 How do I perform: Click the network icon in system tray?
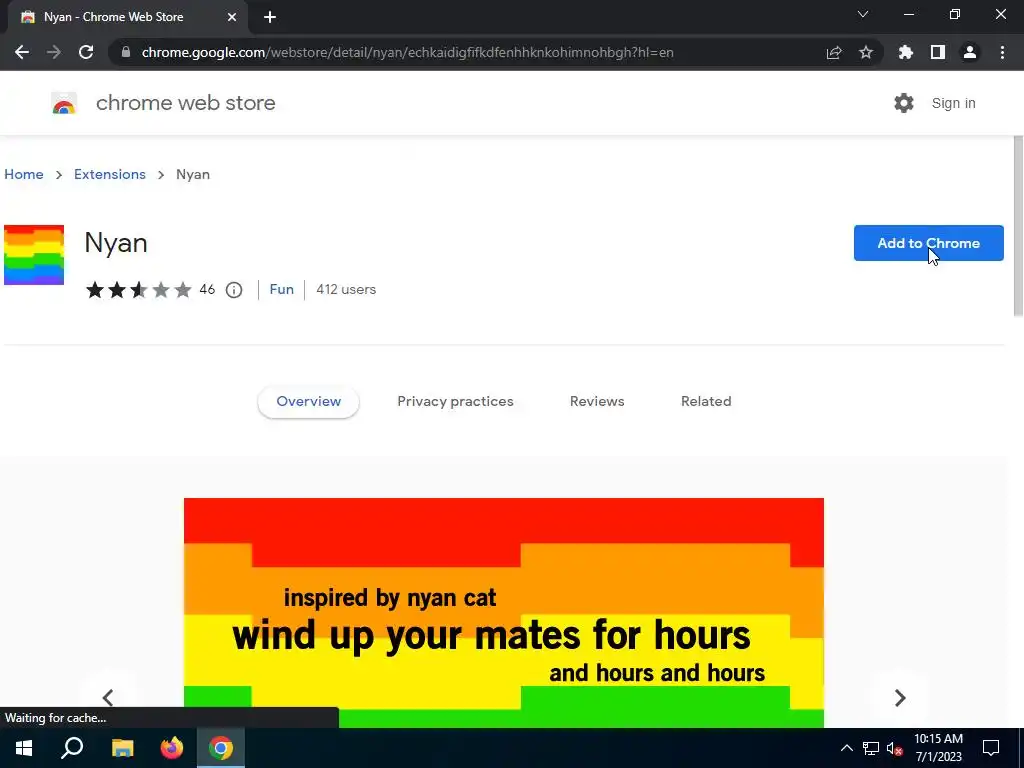pos(871,748)
